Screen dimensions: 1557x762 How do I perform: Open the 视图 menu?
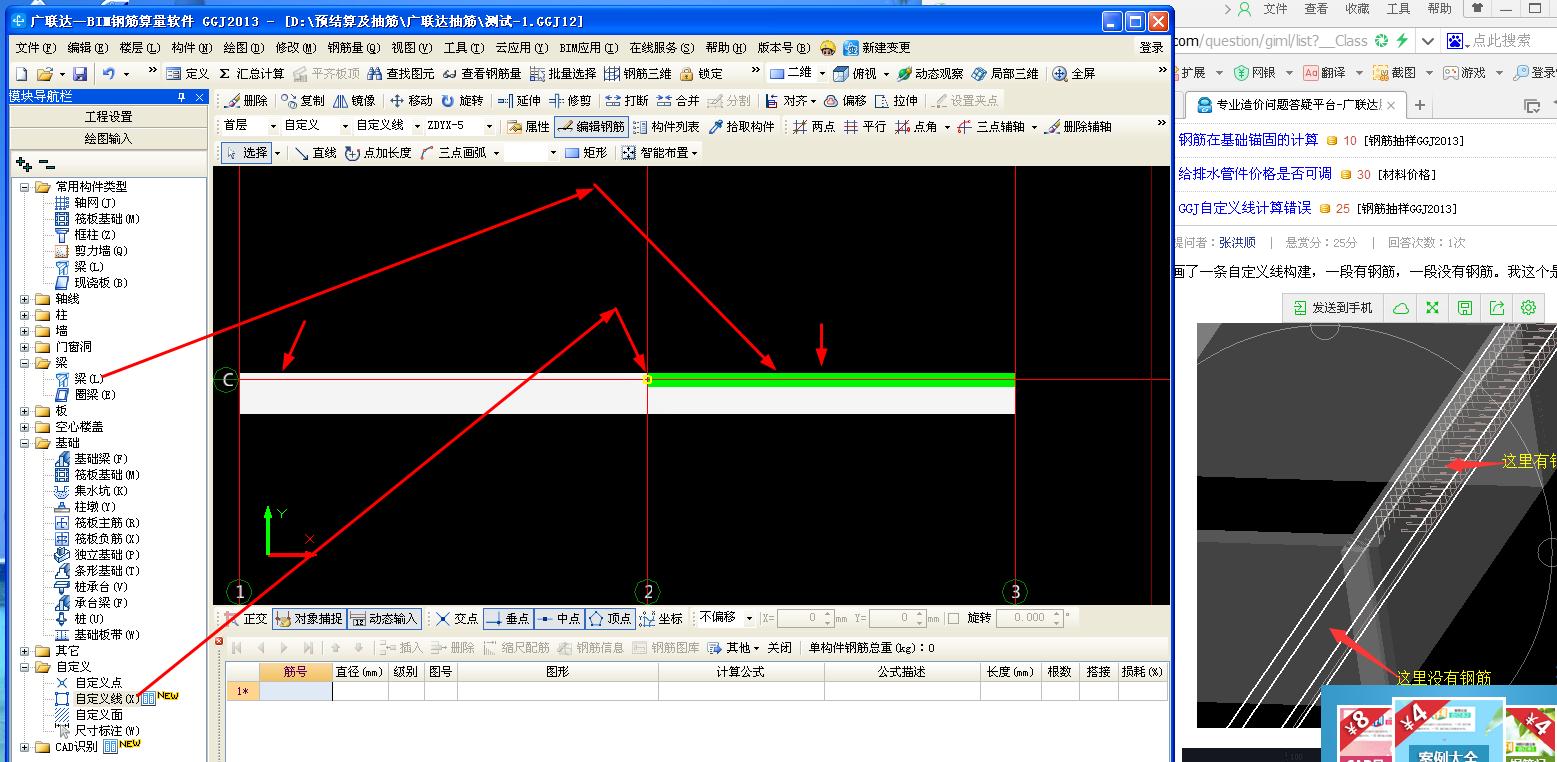412,48
